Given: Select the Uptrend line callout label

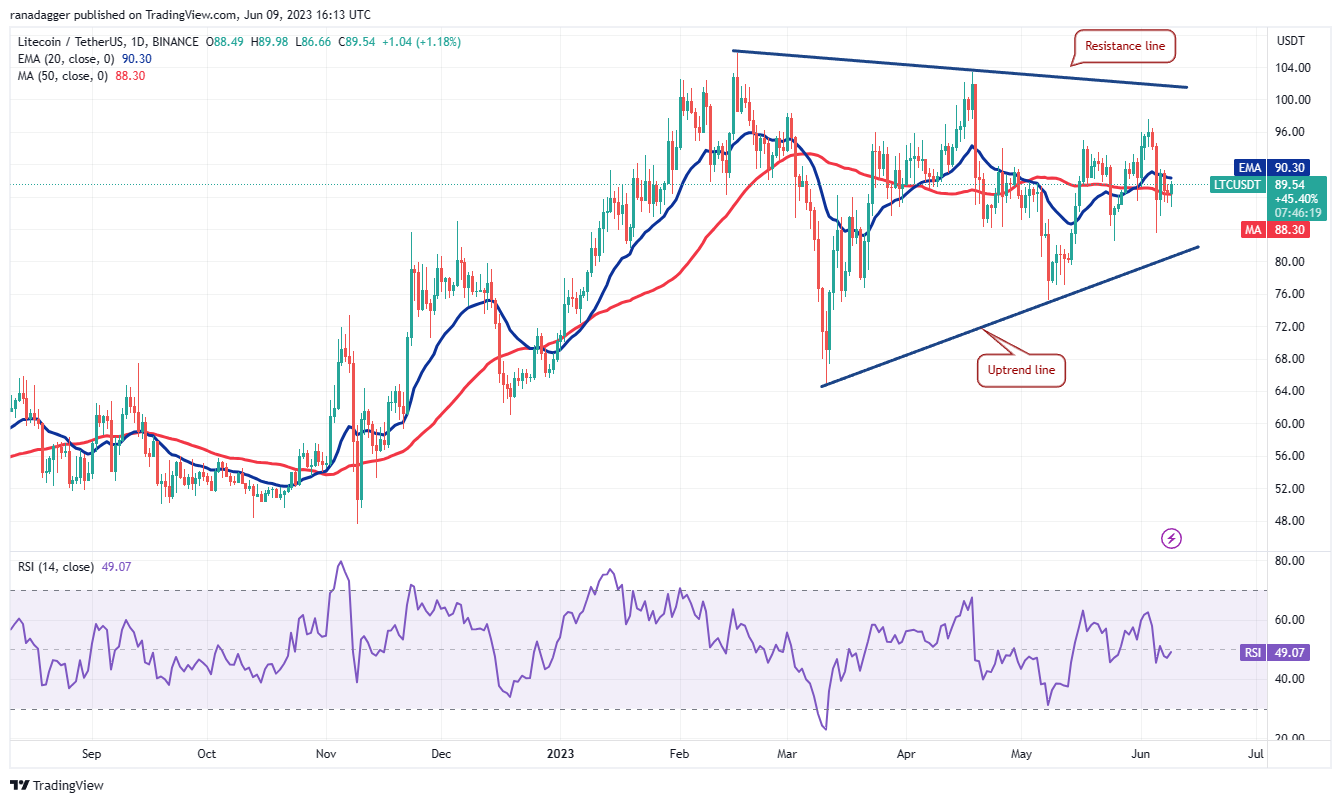Looking at the screenshot, I should pos(1021,371).
